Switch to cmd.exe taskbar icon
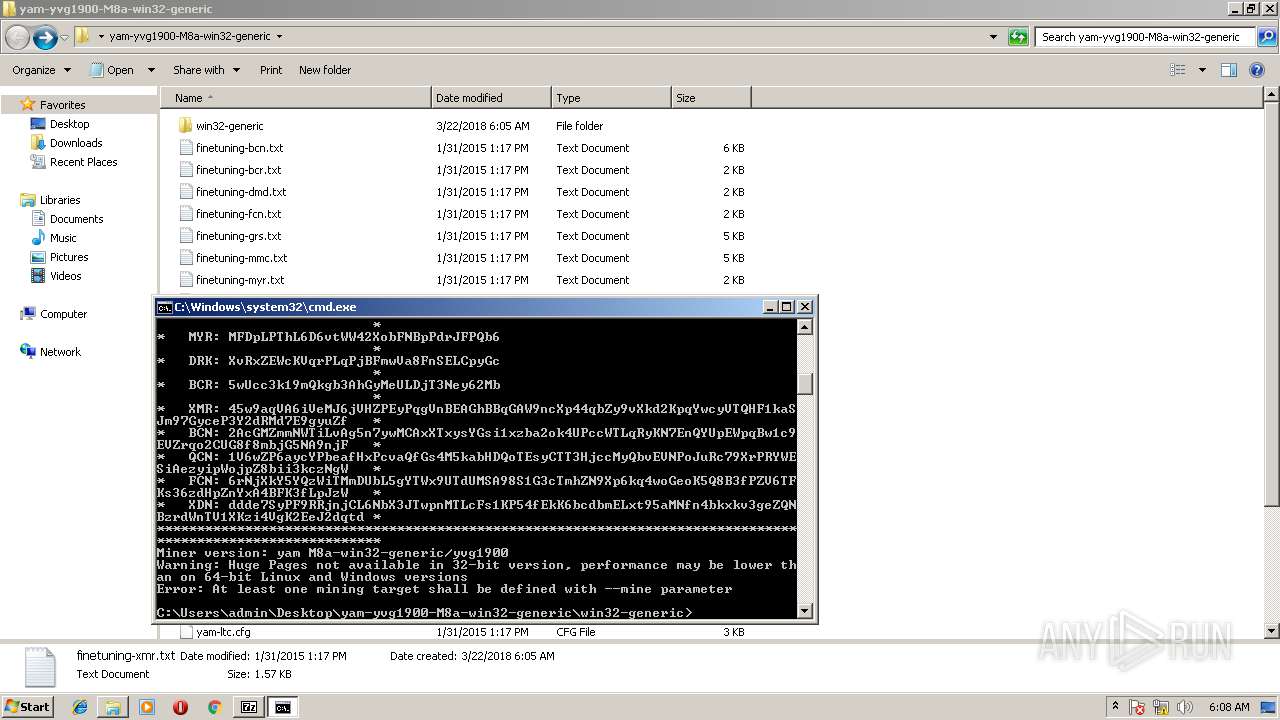The height and width of the screenshot is (720, 1280). 283,707
